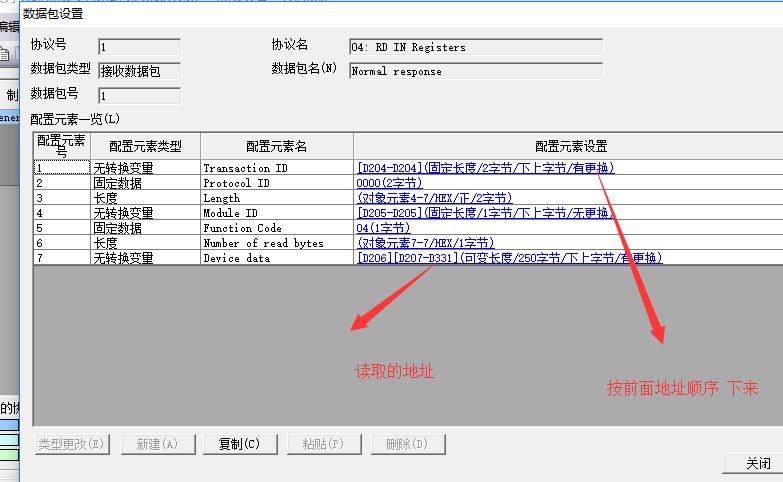Select the Device data element name
This screenshot has height=482, width=783.
277,258
